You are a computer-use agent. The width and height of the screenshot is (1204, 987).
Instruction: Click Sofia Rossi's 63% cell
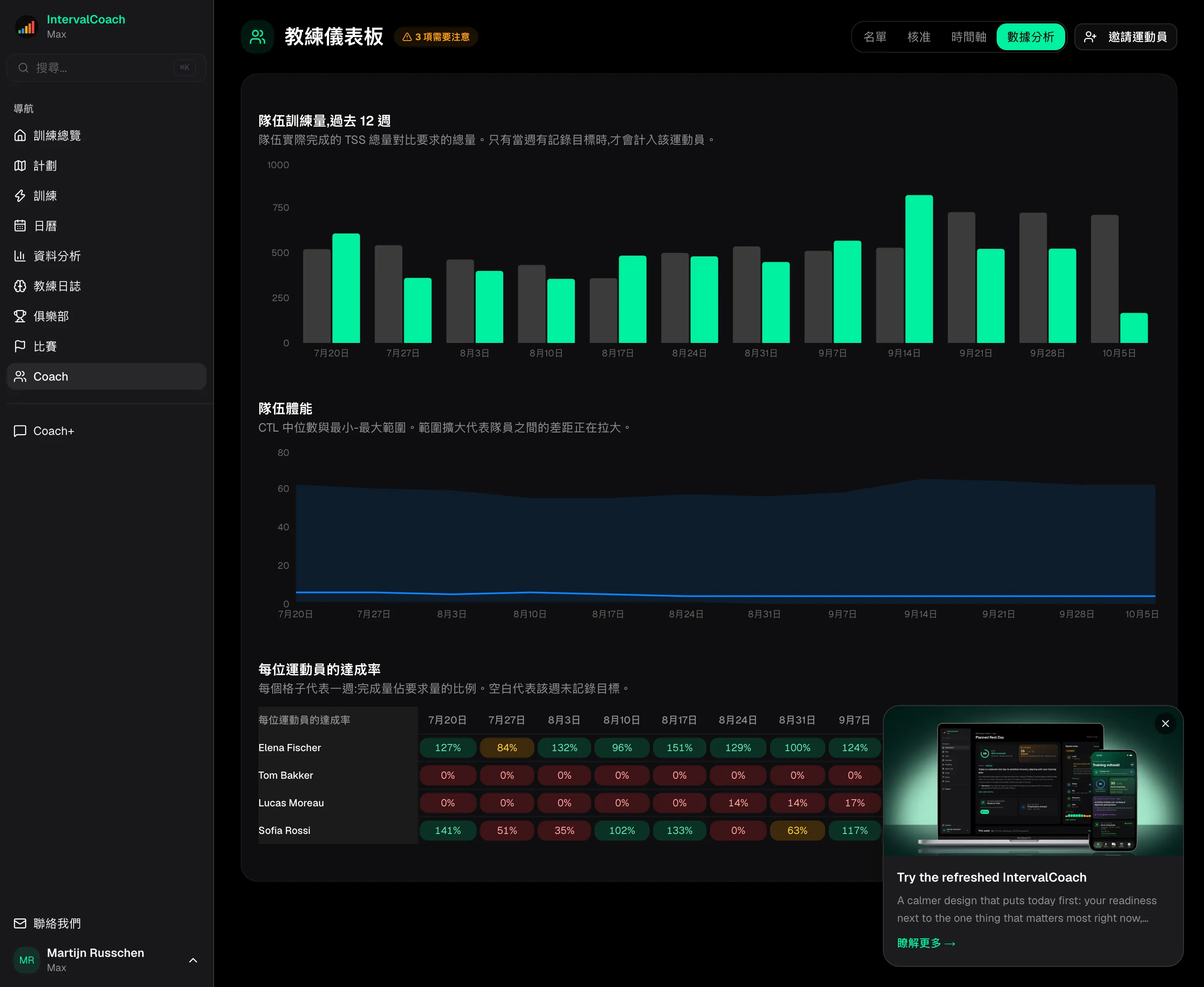coord(797,831)
